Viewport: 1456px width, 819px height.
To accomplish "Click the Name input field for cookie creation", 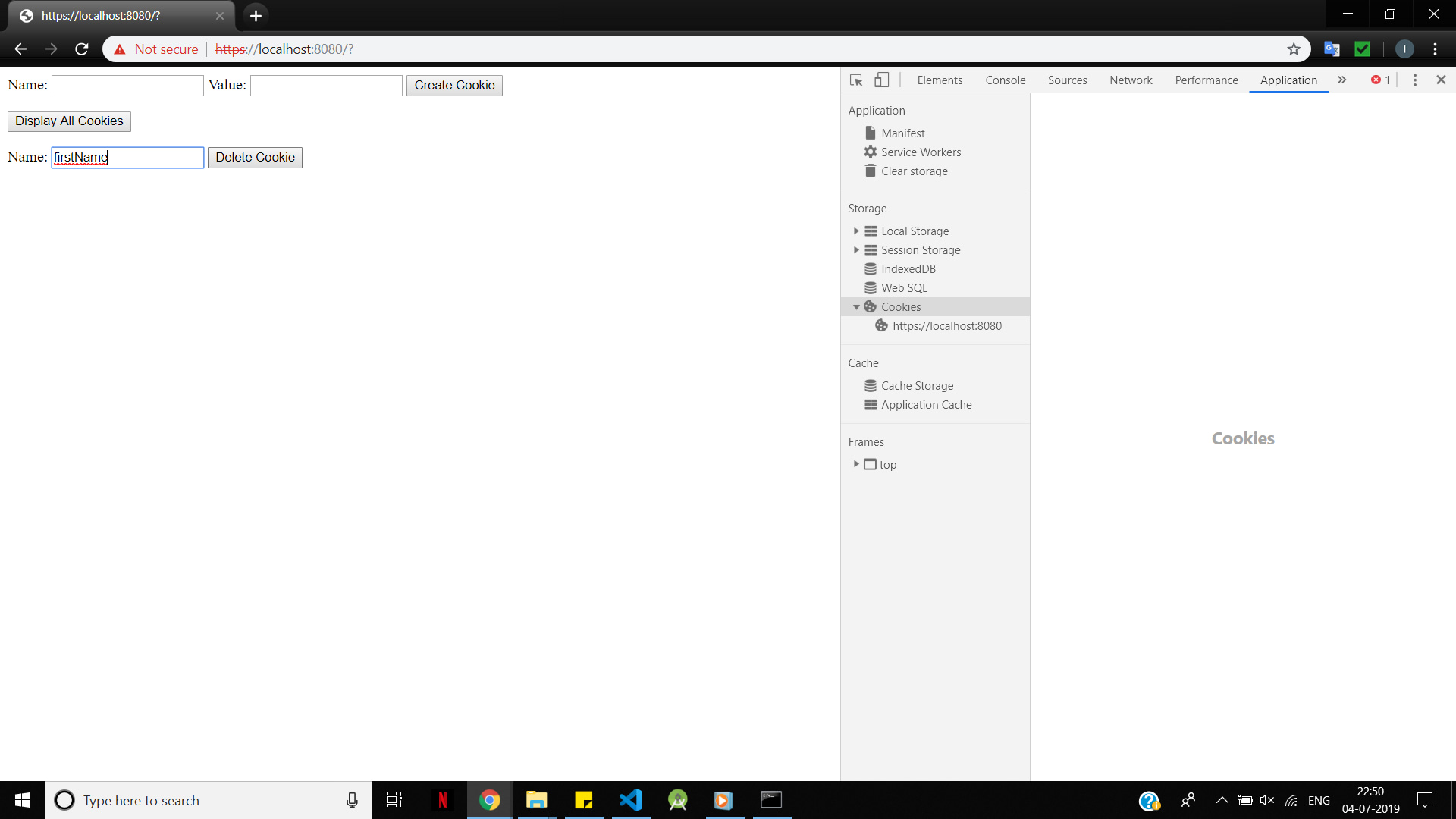I will click(127, 85).
